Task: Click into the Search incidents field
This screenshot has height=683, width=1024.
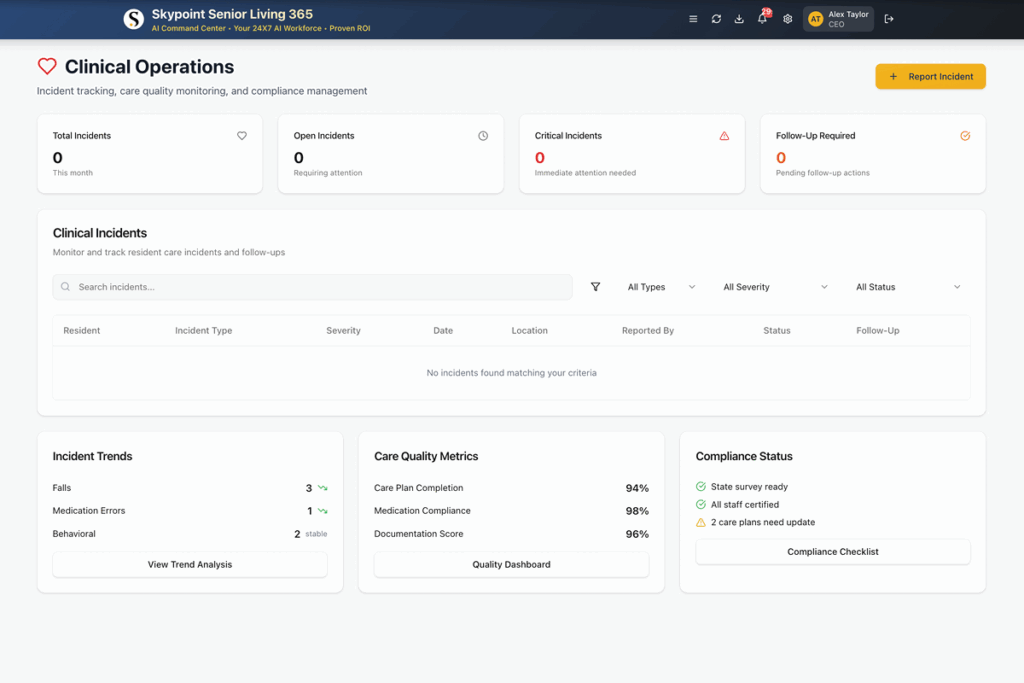Action: click(313, 287)
